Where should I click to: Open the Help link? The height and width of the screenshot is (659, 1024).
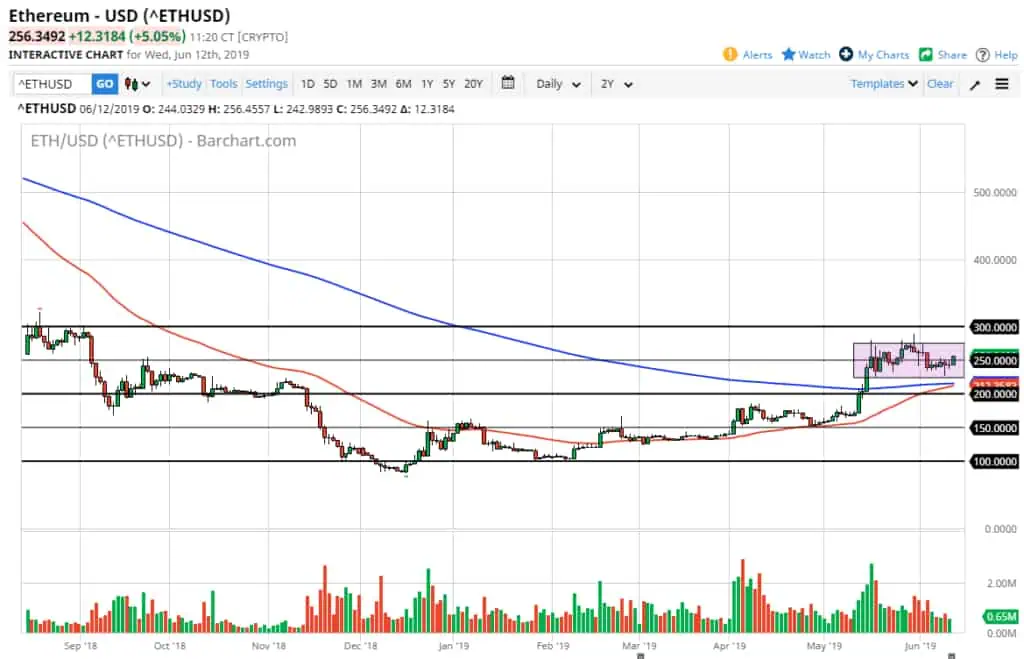point(1005,55)
